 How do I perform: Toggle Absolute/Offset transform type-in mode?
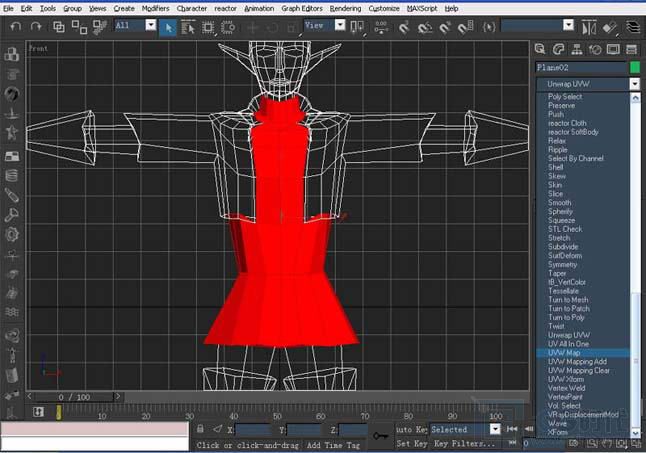218,429
